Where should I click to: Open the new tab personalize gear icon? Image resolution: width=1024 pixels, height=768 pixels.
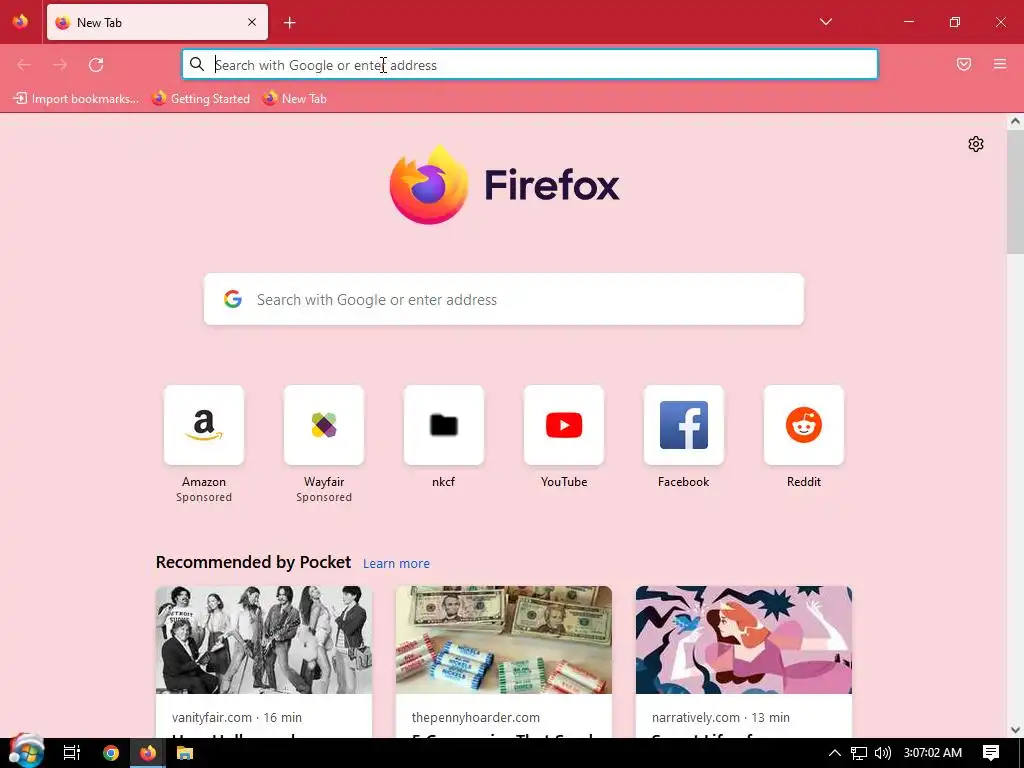tap(976, 144)
